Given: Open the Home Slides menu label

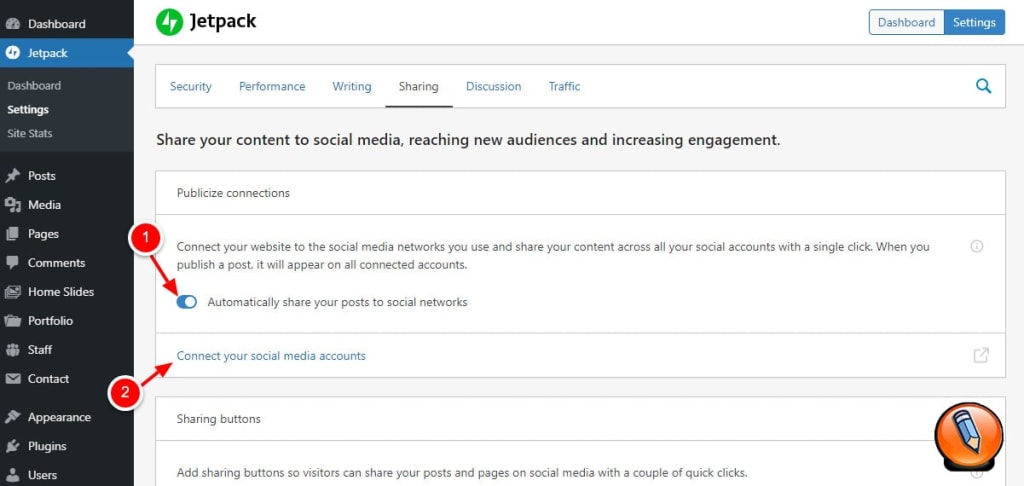Looking at the screenshot, I should tap(61, 292).
